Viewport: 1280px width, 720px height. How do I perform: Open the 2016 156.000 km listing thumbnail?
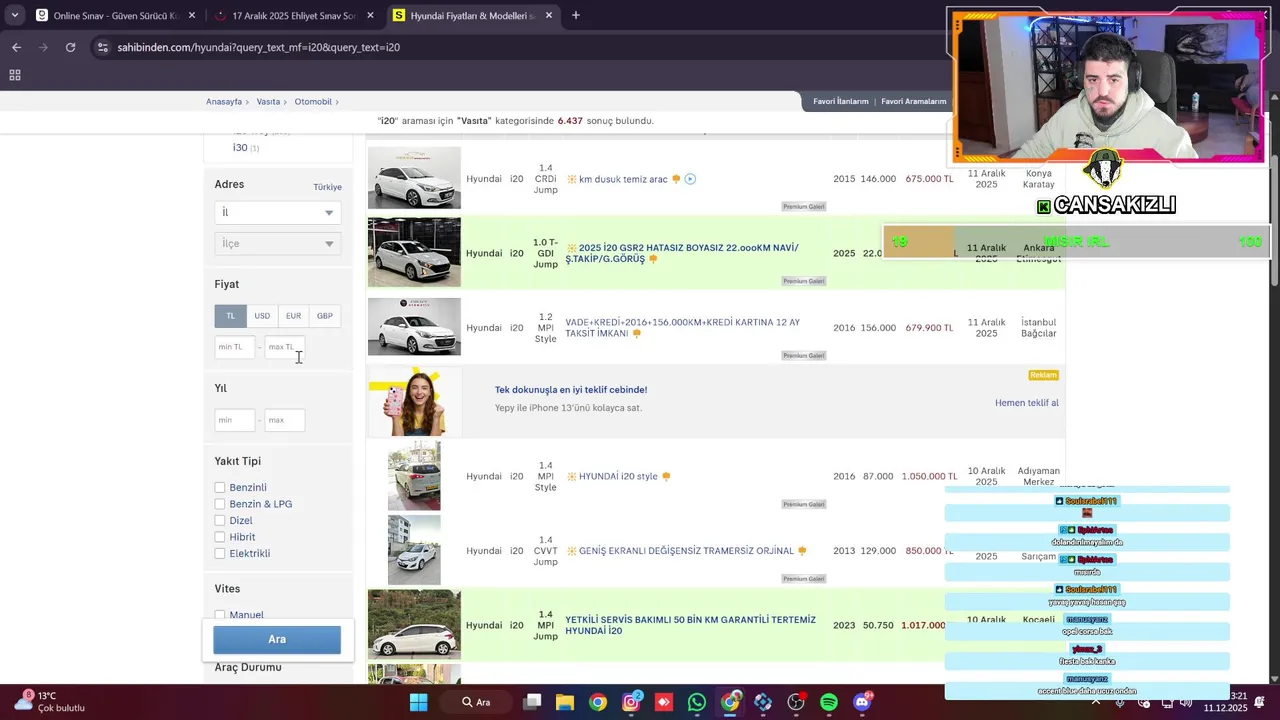coord(414,327)
